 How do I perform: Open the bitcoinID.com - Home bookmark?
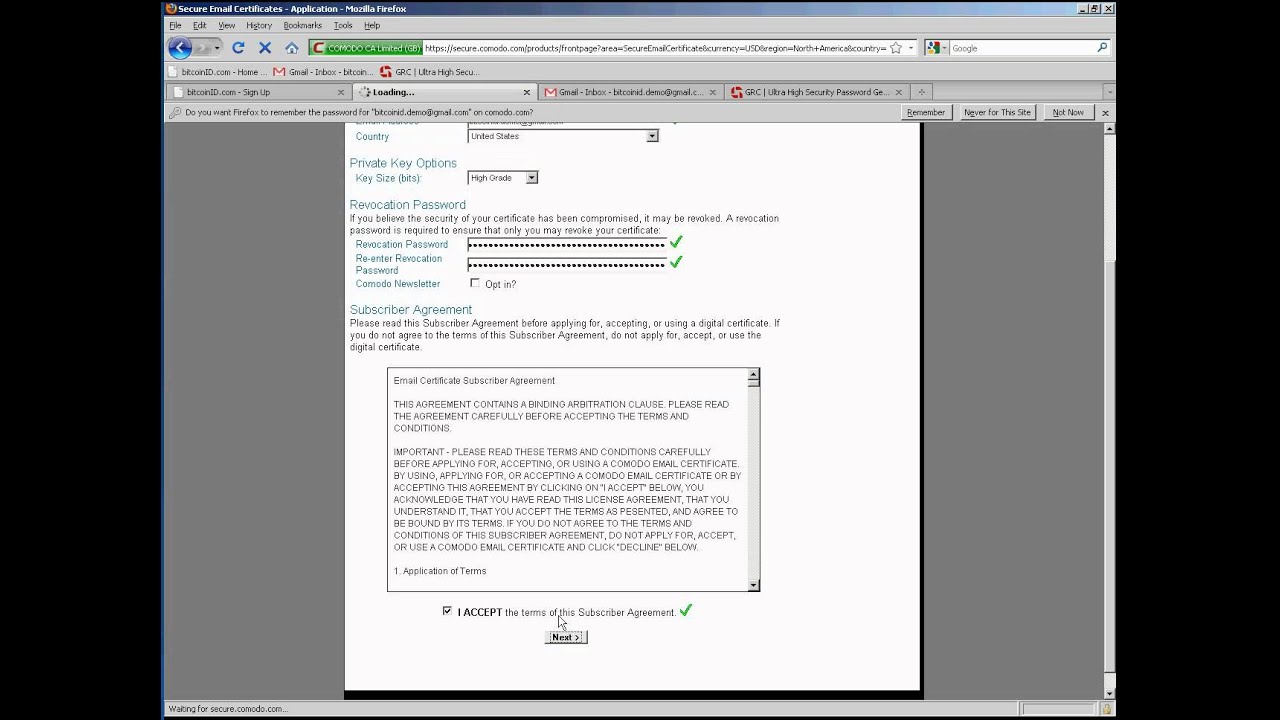click(x=218, y=72)
